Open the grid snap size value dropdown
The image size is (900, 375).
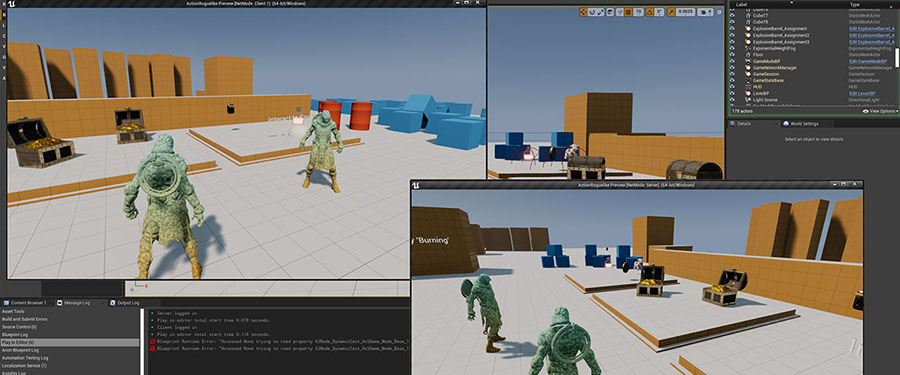pos(638,11)
